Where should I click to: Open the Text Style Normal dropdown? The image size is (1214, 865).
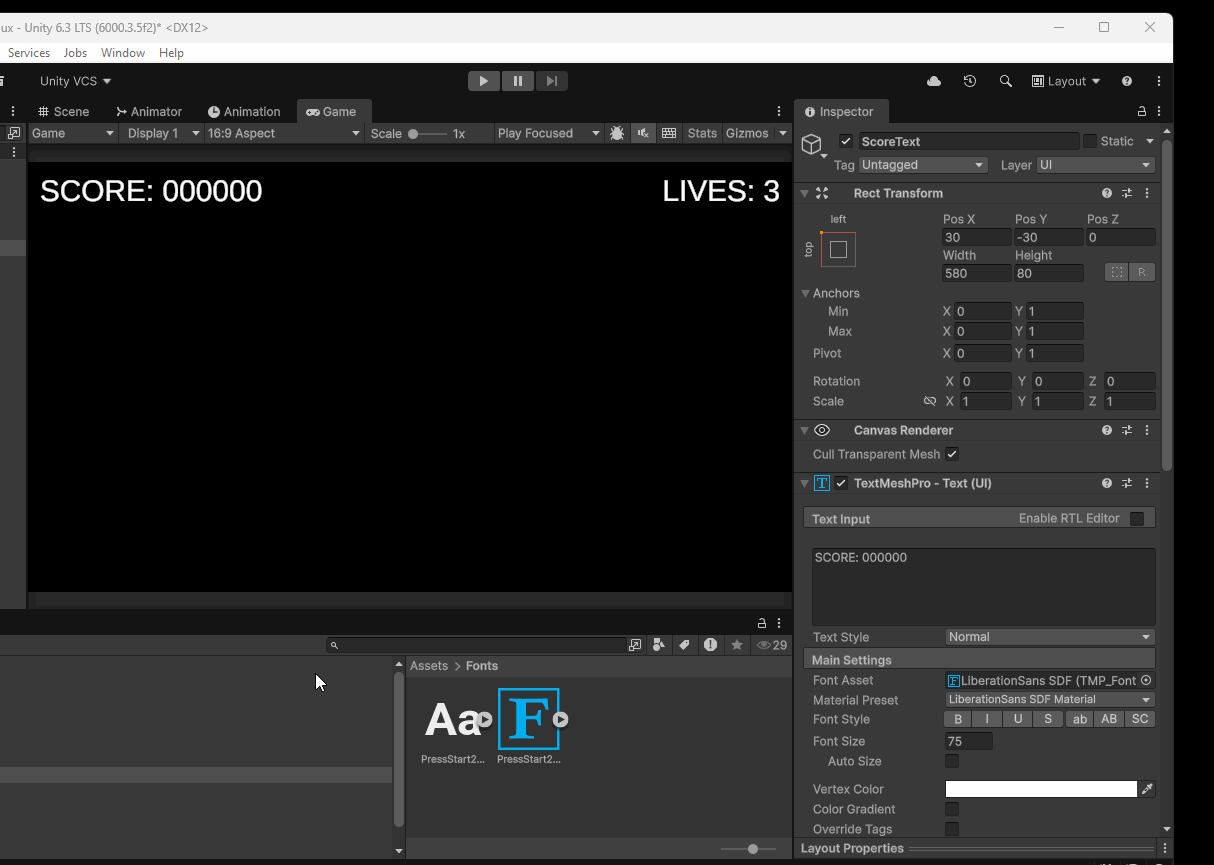pos(1050,637)
